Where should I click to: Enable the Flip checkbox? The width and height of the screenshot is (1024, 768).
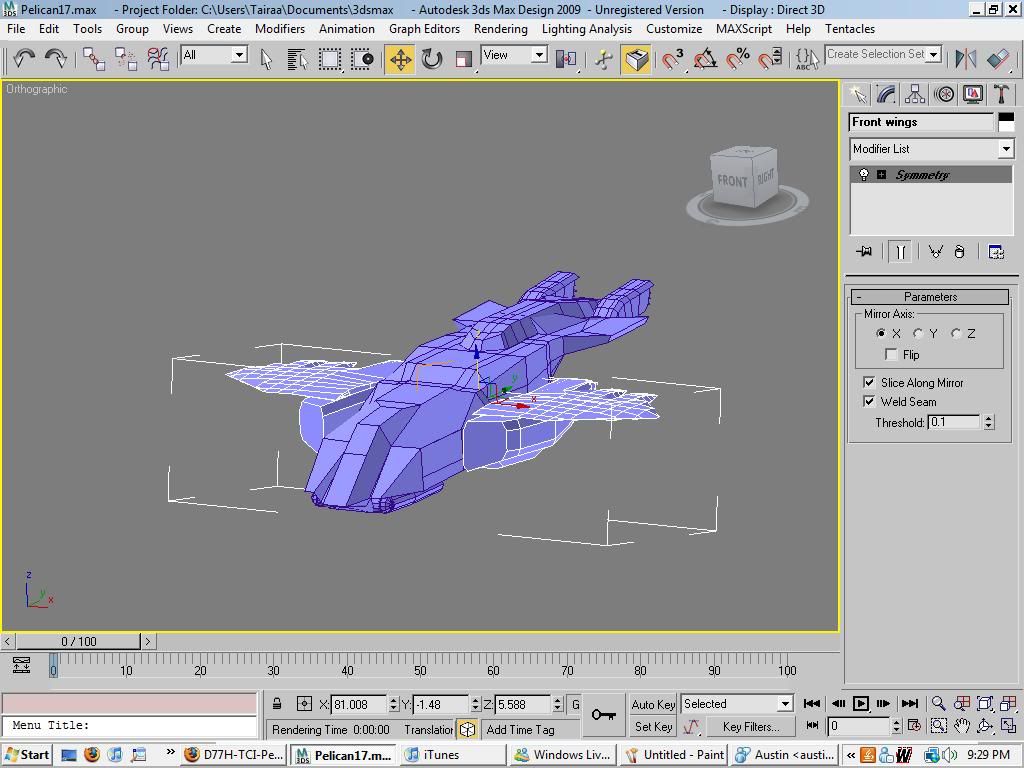coord(891,354)
